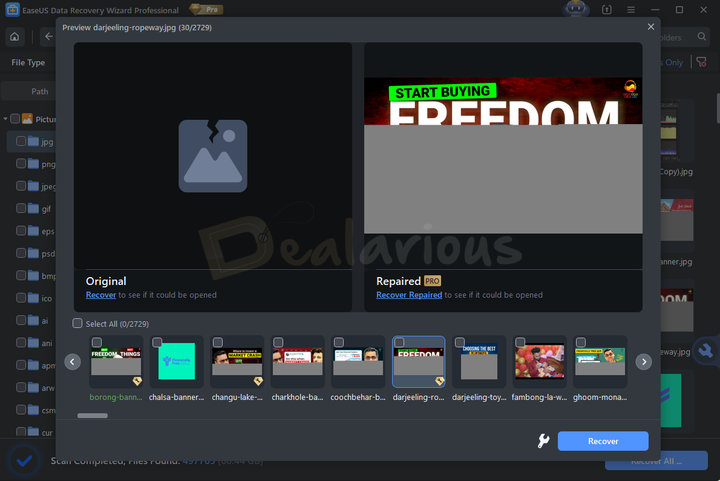Click the repair wrench icon beside Recover
The width and height of the screenshot is (720, 481).
(544, 441)
